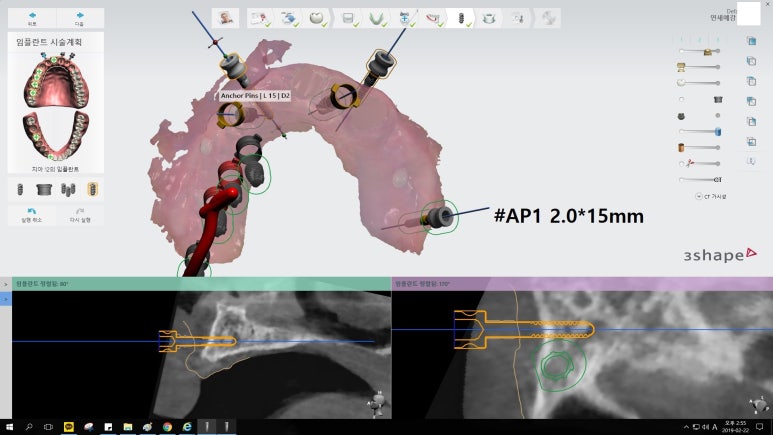The height and width of the screenshot is (435, 773).
Task: Expand the blue side panel arrow
Action: [x=5, y=299]
